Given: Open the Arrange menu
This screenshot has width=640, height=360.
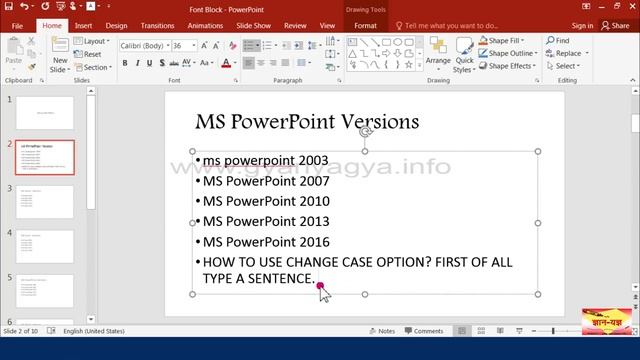Looking at the screenshot, I should pyautogui.click(x=438, y=53).
